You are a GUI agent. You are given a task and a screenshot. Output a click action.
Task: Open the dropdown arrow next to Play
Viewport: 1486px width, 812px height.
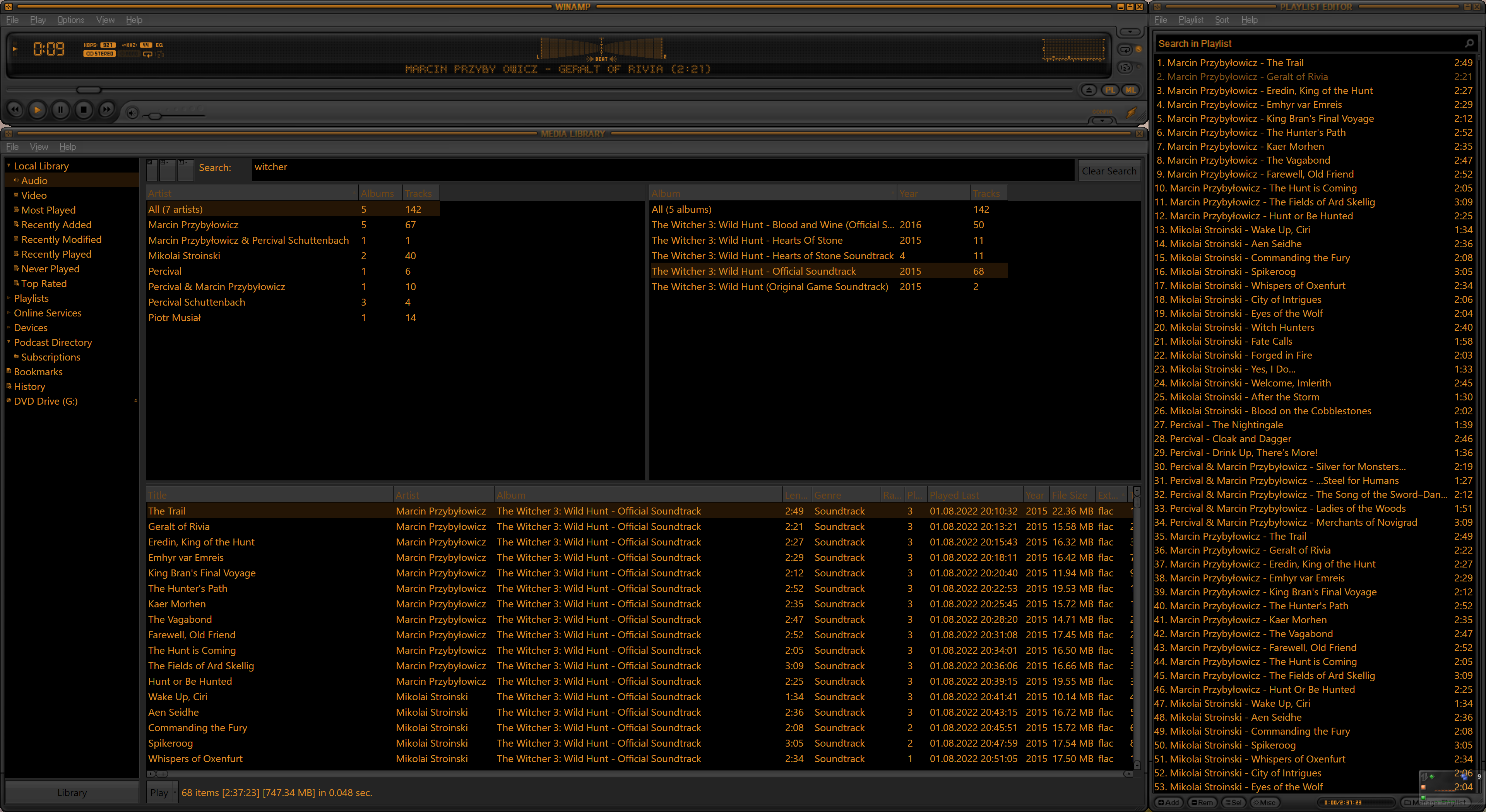(x=175, y=792)
